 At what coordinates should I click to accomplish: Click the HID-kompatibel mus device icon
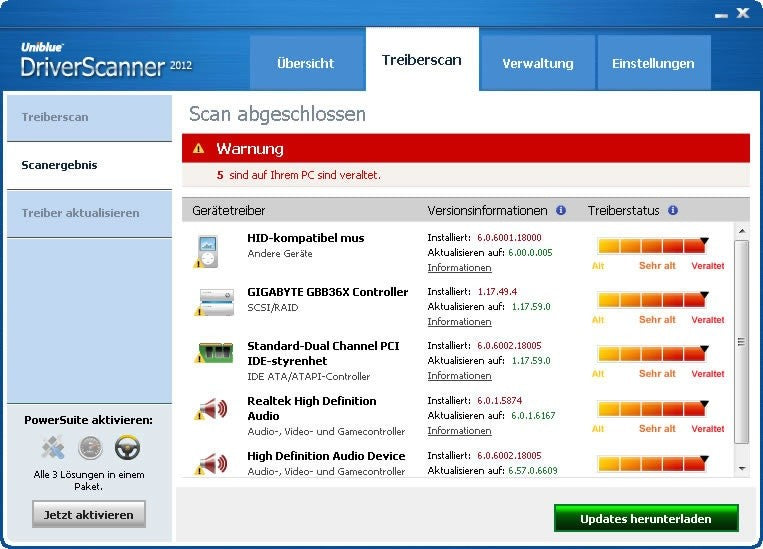pos(208,252)
